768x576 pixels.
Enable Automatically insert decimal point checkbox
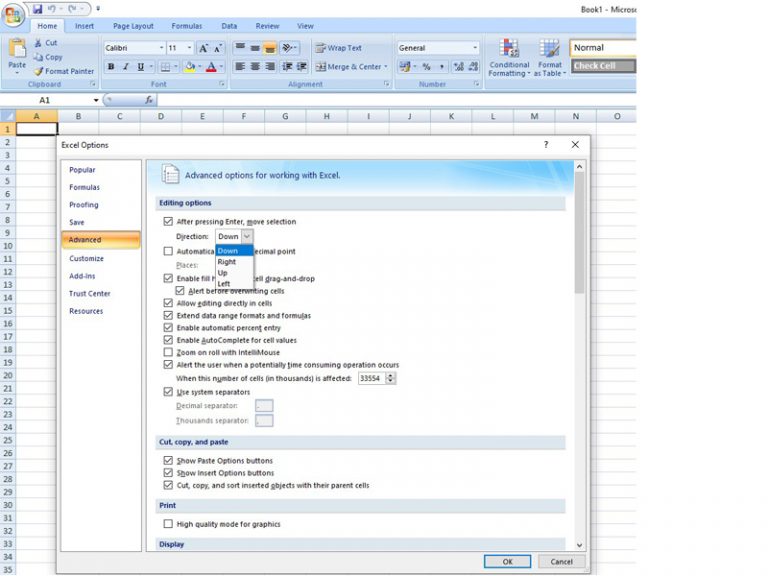point(168,251)
